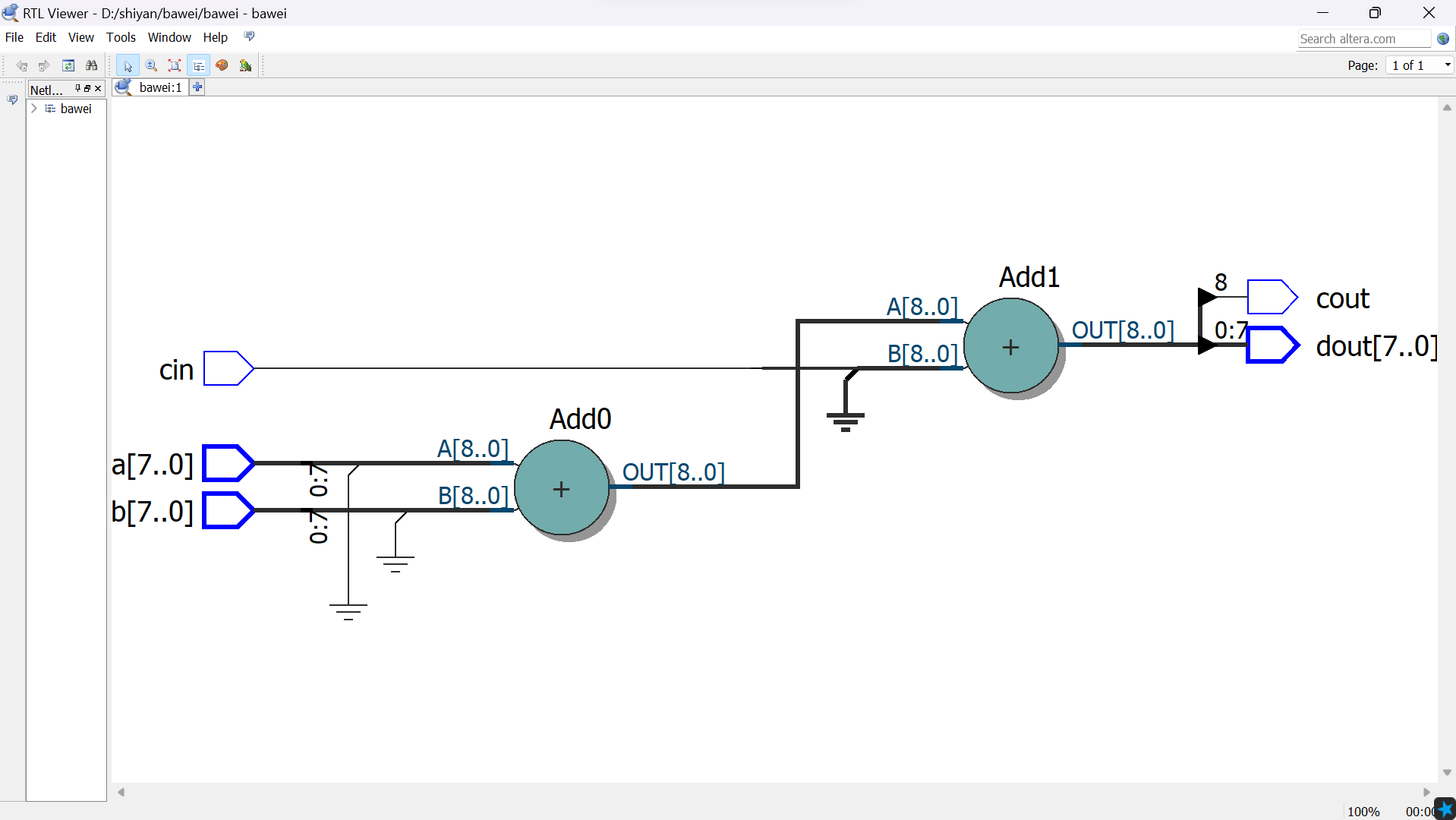Minimize the RTL Viewer window
The image size is (1456, 820).
click(1322, 13)
